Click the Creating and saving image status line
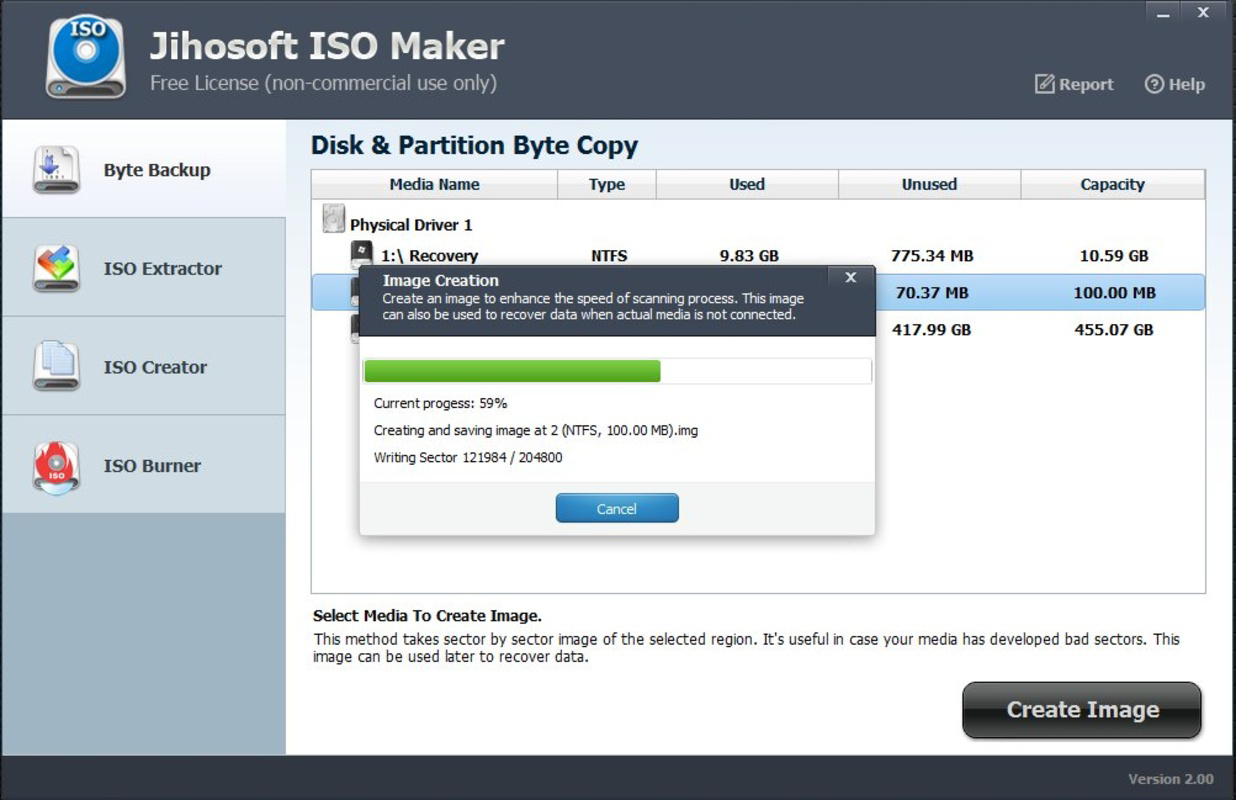The height and width of the screenshot is (800, 1236). (x=536, y=430)
